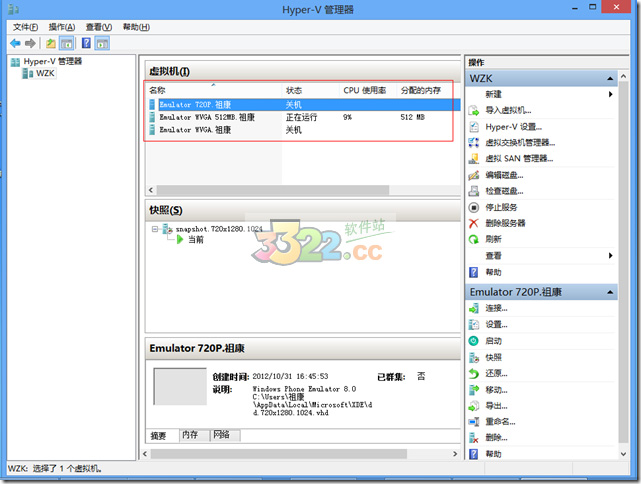
Task: Open the 设置 action for Emulator 720P
Action: point(496,325)
